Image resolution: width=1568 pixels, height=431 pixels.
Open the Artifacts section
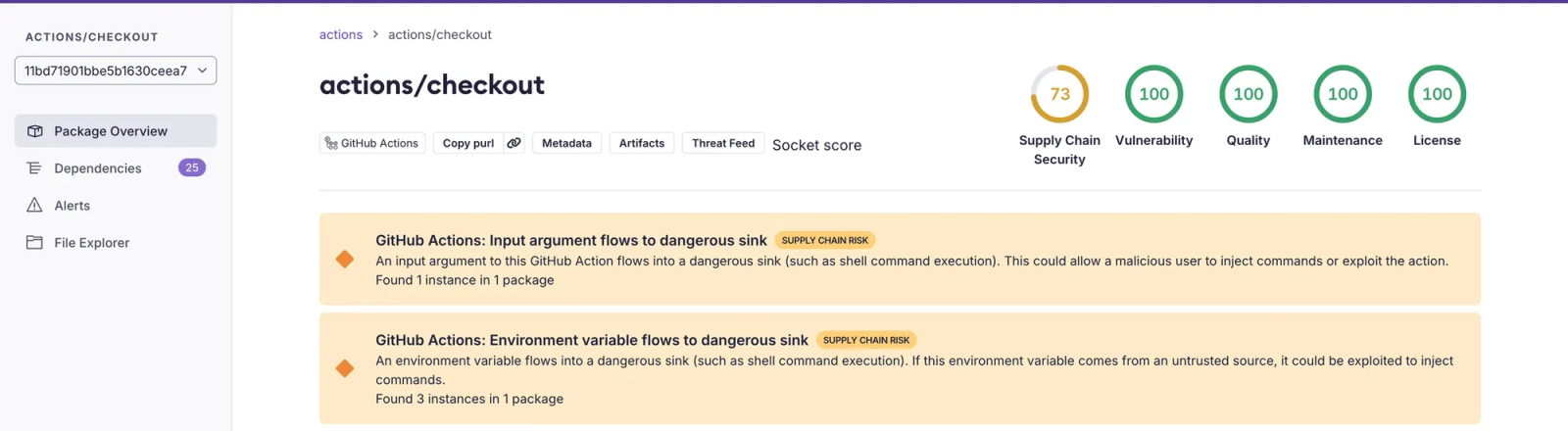(642, 143)
